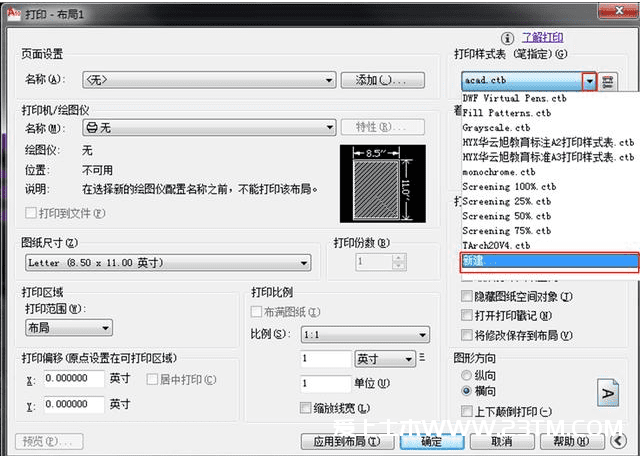Click the disabled 特性 button
The image size is (642, 456).
point(382,127)
